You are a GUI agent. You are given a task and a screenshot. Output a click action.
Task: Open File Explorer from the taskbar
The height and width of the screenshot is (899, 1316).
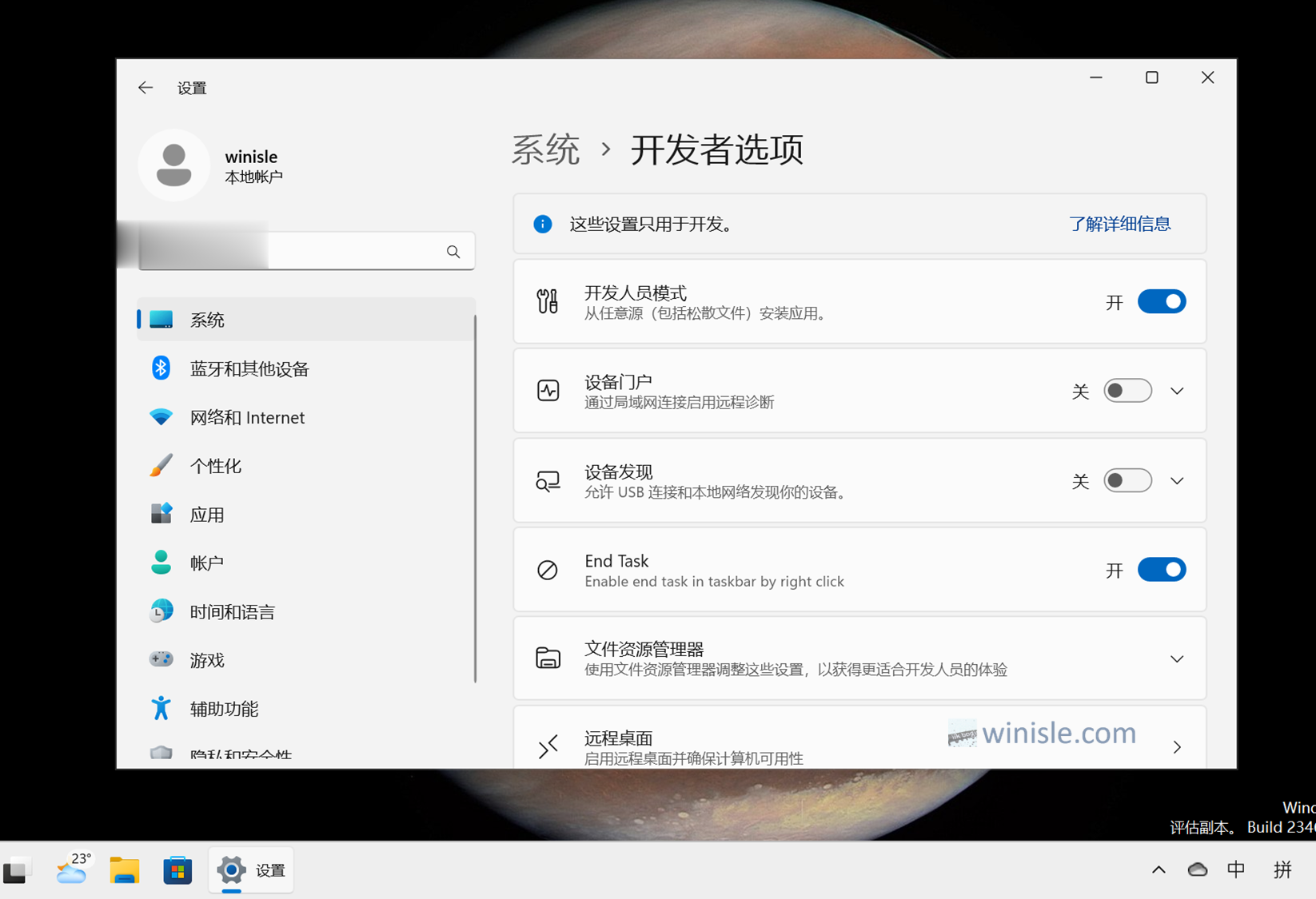tap(125, 869)
